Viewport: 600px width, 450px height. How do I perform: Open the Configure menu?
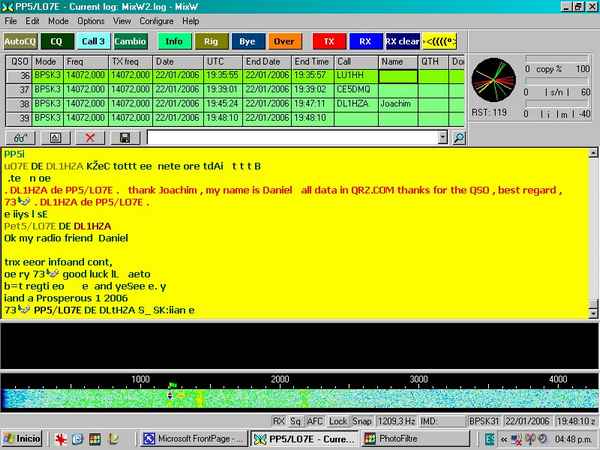(x=157, y=21)
